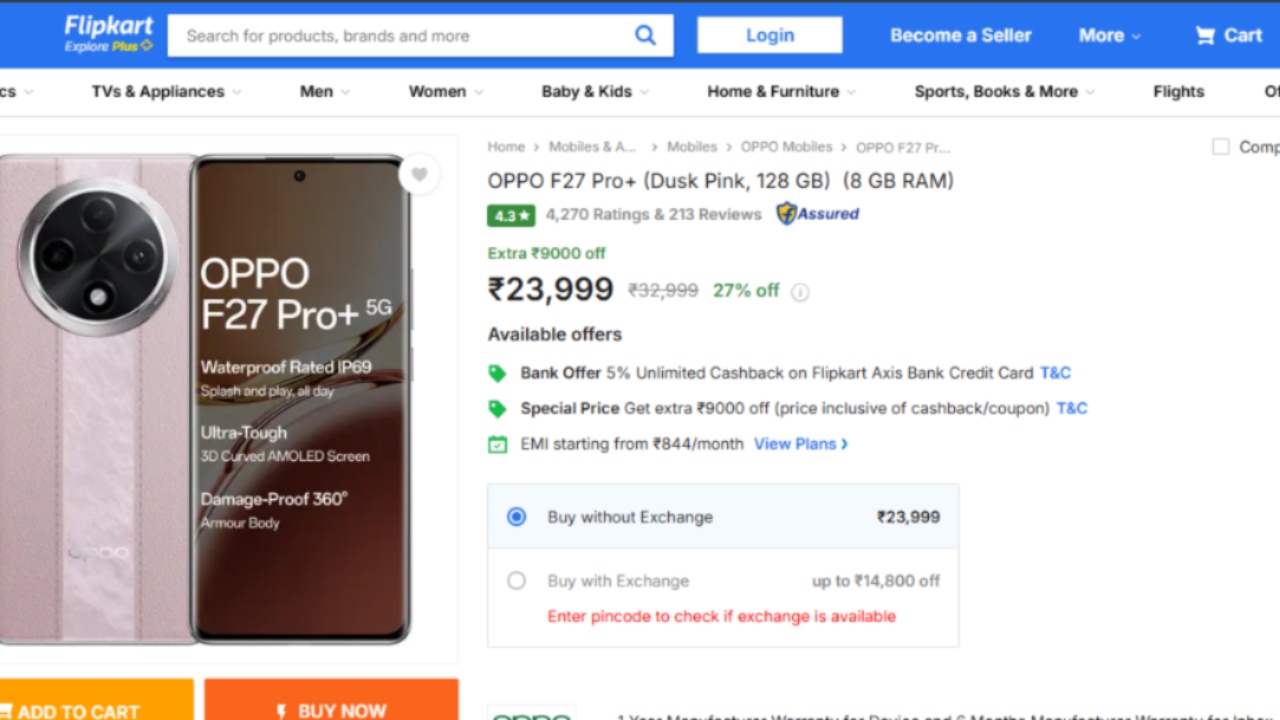Viewport: 1280px width, 720px height.
Task: Open View Plans for EMI
Action: pos(800,444)
